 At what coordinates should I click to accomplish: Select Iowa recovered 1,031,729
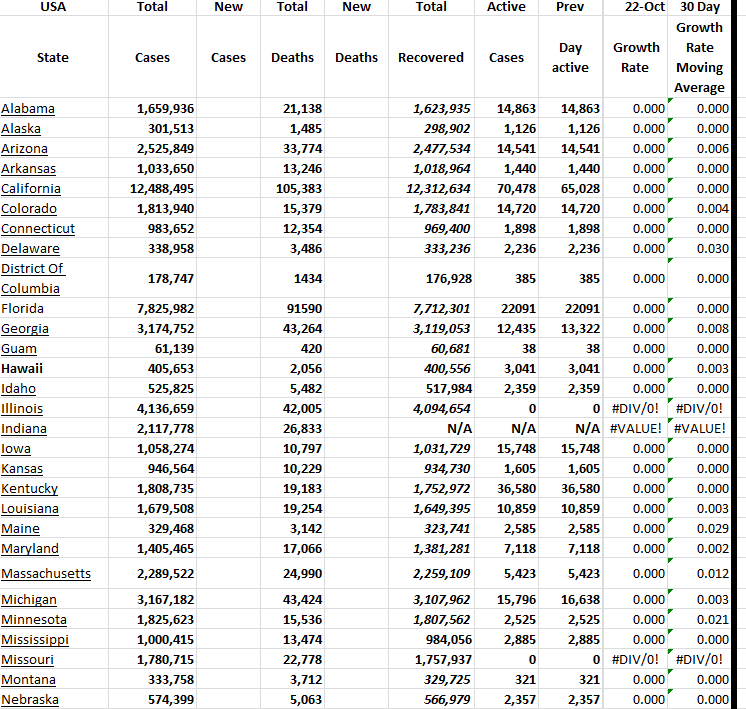(x=431, y=449)
